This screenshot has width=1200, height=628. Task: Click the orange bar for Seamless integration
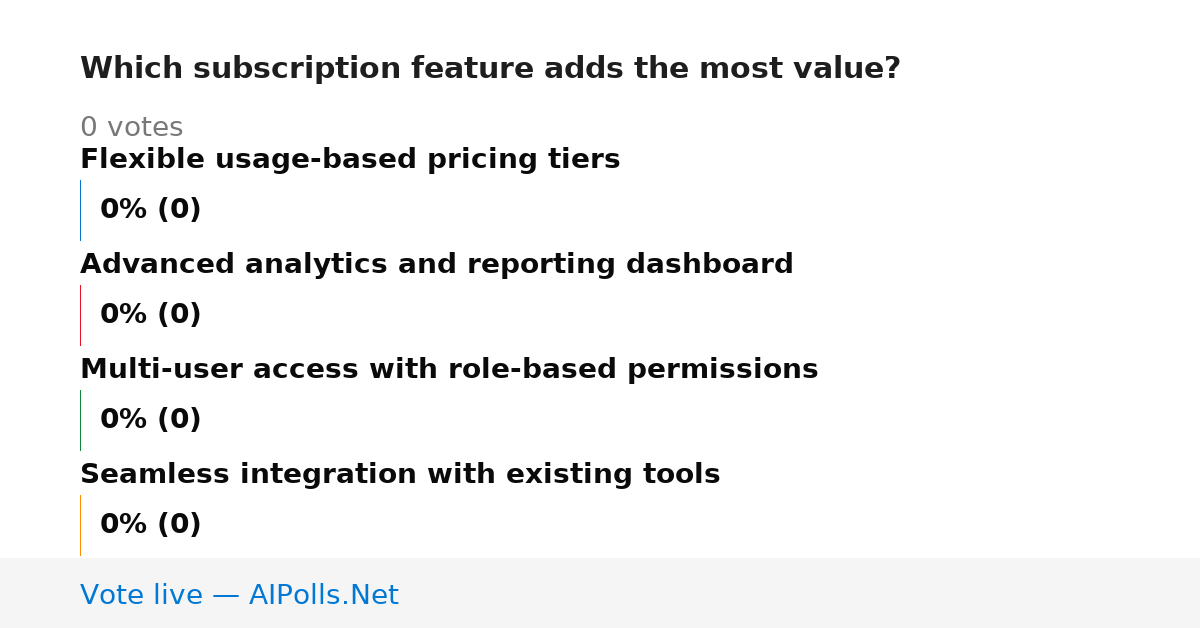pyautogui.click(x=80, y=525)
